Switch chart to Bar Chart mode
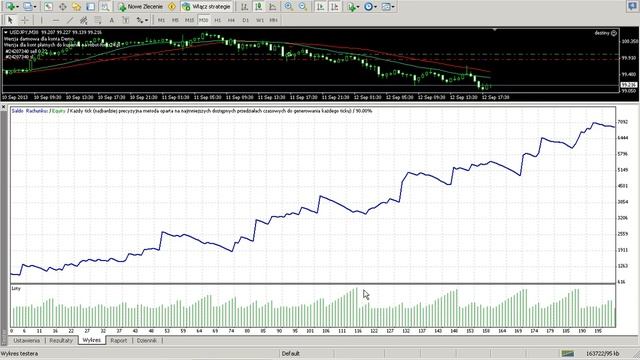 pyautogui.click(x=244, y=7)
